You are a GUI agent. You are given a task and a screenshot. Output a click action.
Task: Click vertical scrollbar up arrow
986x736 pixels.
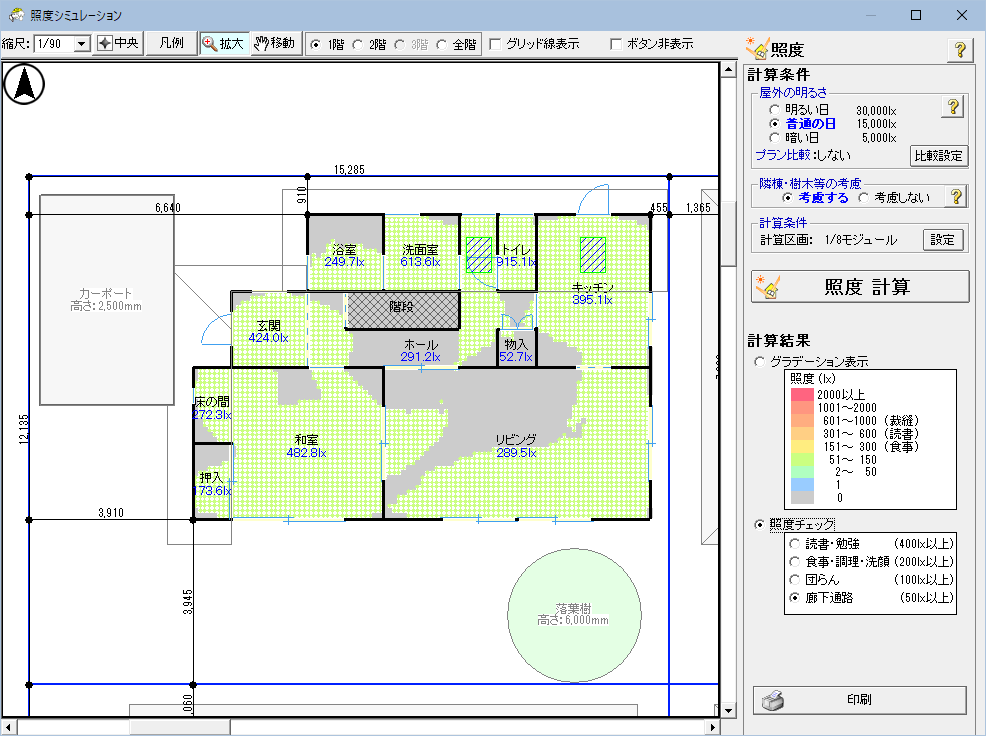[728, 69]
